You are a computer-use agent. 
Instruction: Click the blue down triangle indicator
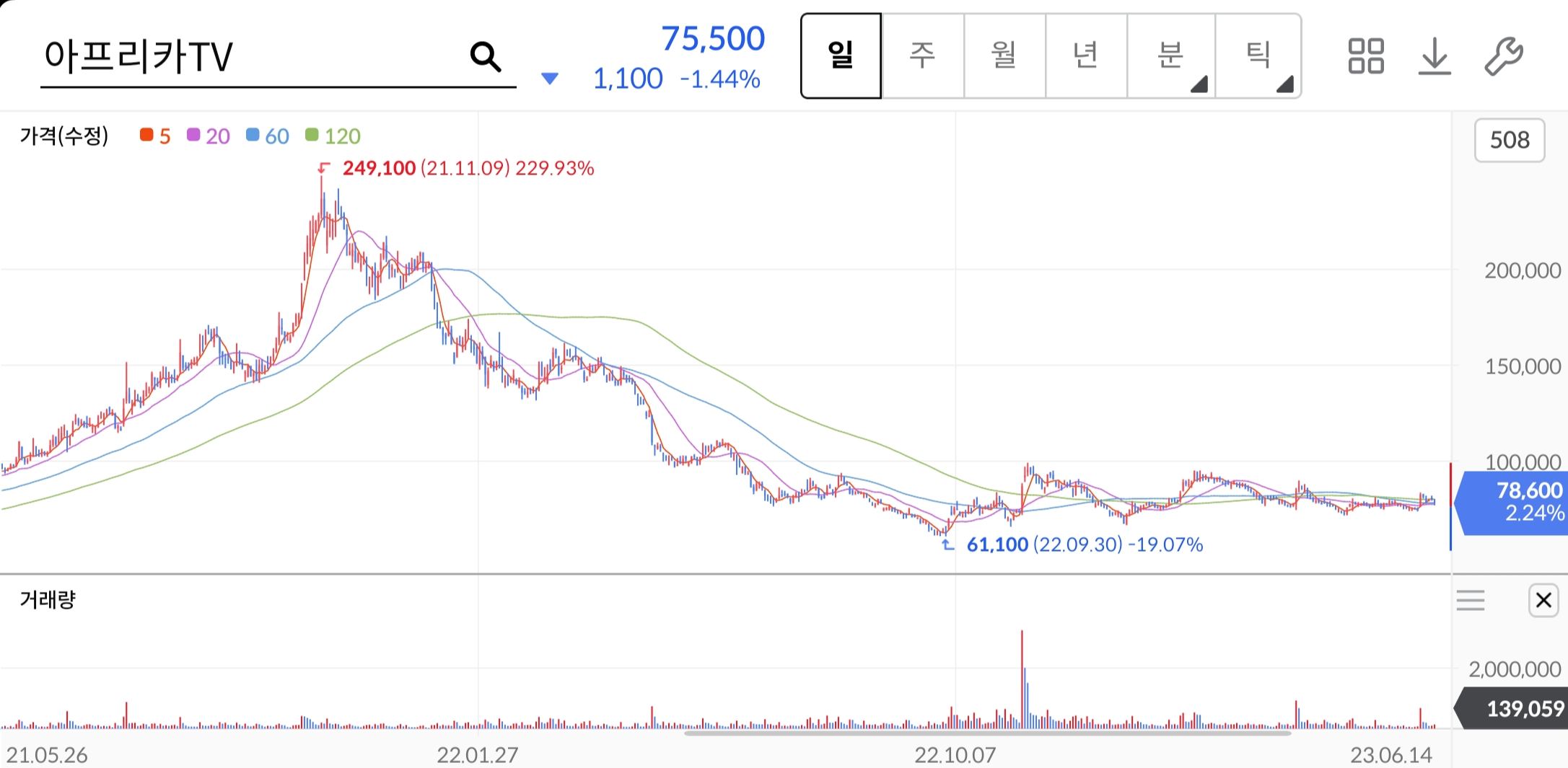(x=550, y=78)
